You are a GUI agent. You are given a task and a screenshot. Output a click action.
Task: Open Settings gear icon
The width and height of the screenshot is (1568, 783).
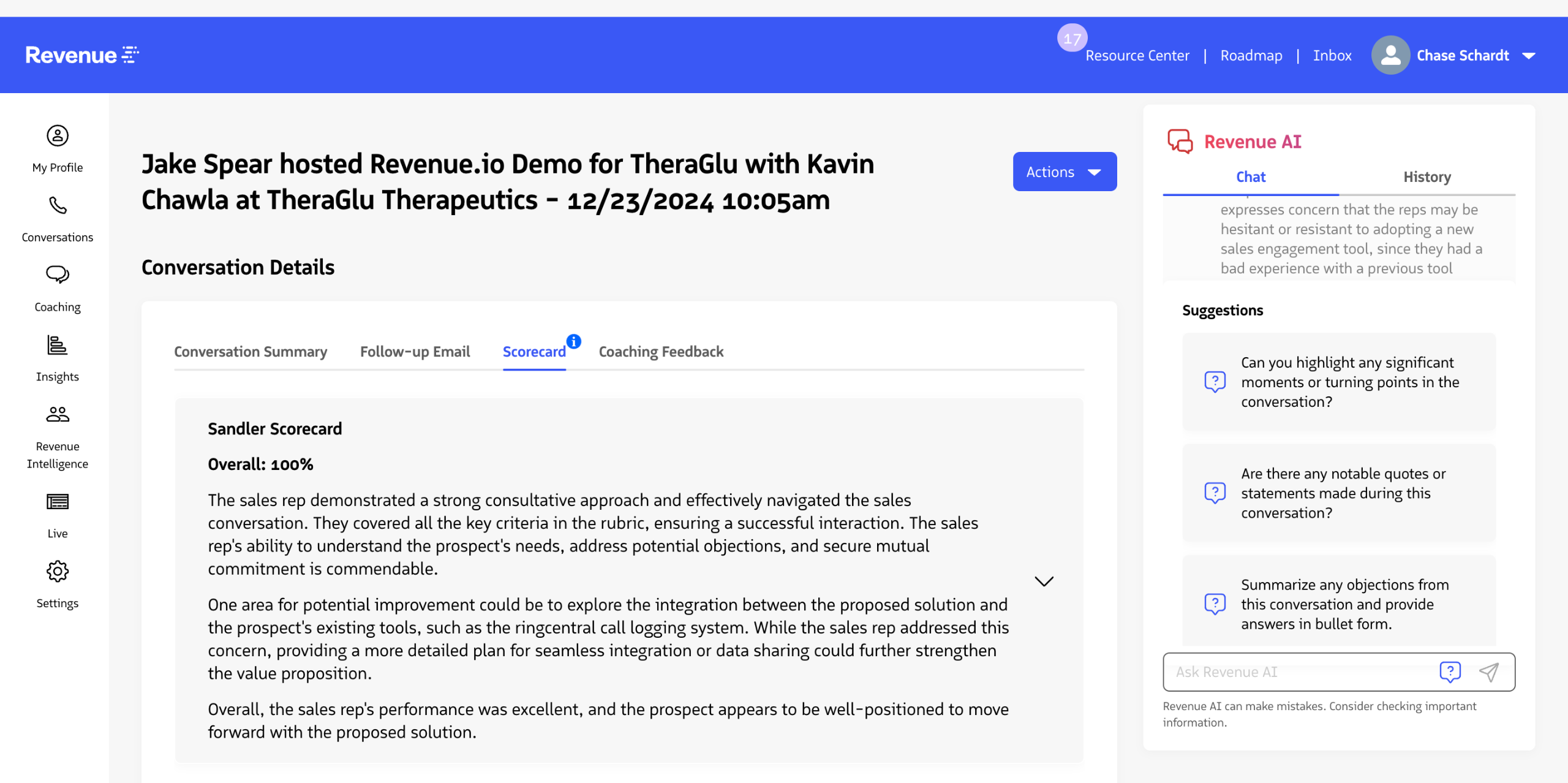click(58, 572)
